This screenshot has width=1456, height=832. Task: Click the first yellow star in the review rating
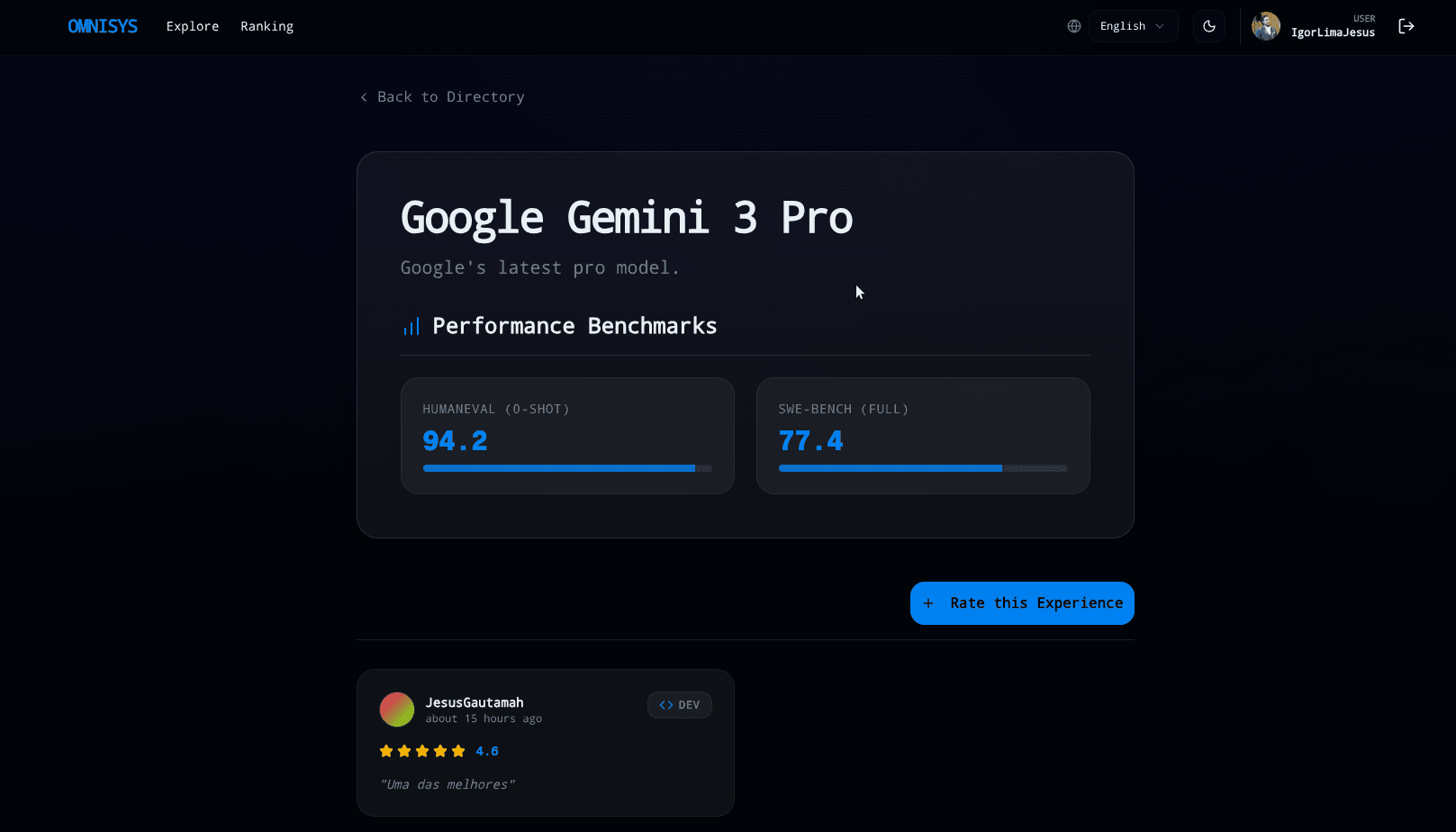(x=386, y=750)
